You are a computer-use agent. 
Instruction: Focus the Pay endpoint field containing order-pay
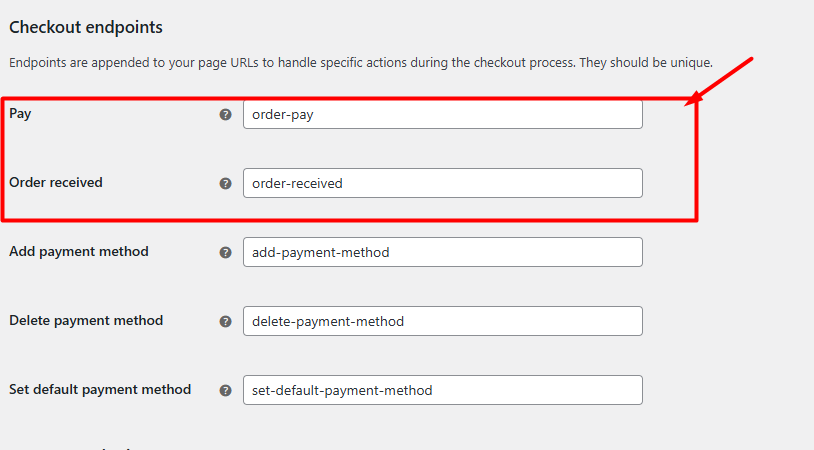442,114
